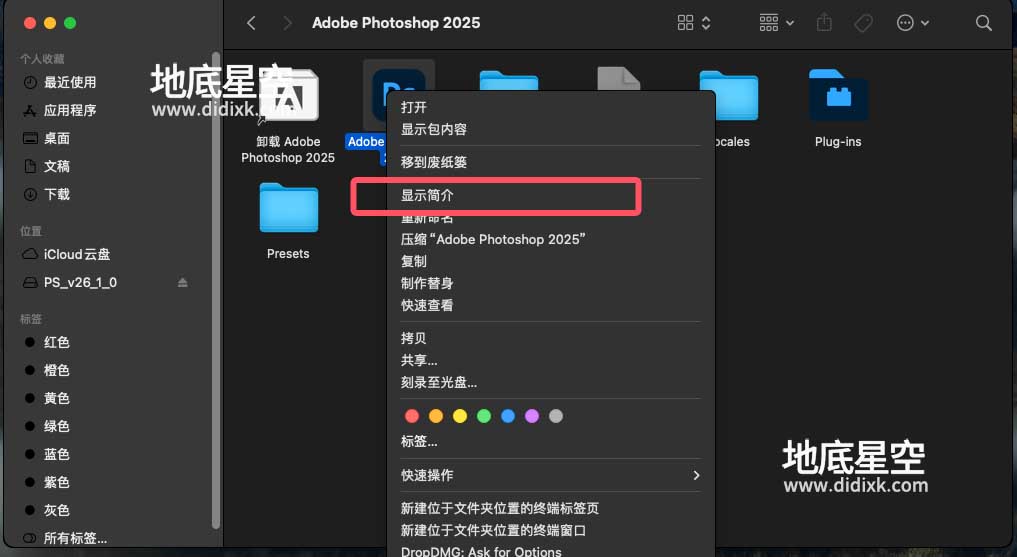Select PS_v26_1_0 volume in sidebar
1017x557 pixels.
coord(80,282)
